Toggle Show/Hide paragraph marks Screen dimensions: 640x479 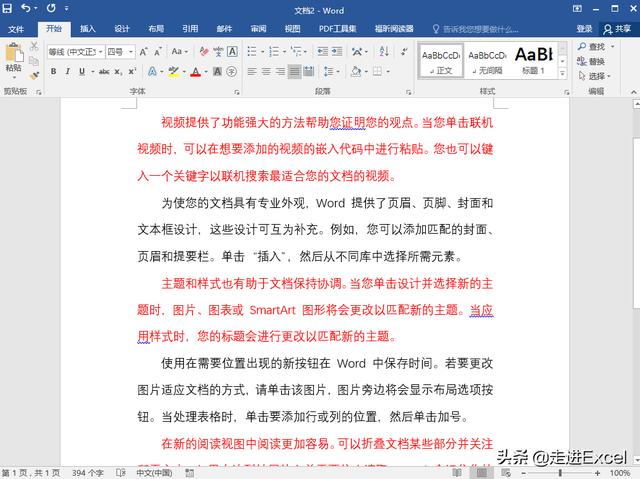pos(404,51)
